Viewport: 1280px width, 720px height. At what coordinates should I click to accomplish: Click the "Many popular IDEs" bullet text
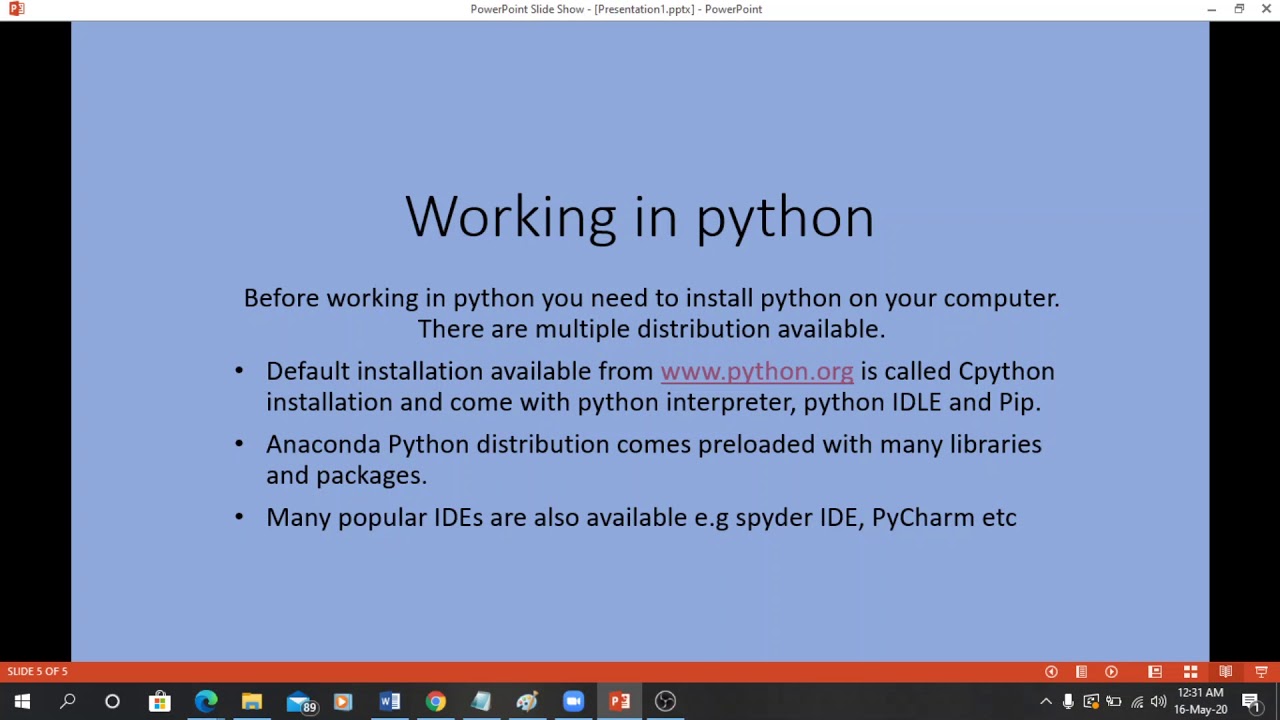641,517
